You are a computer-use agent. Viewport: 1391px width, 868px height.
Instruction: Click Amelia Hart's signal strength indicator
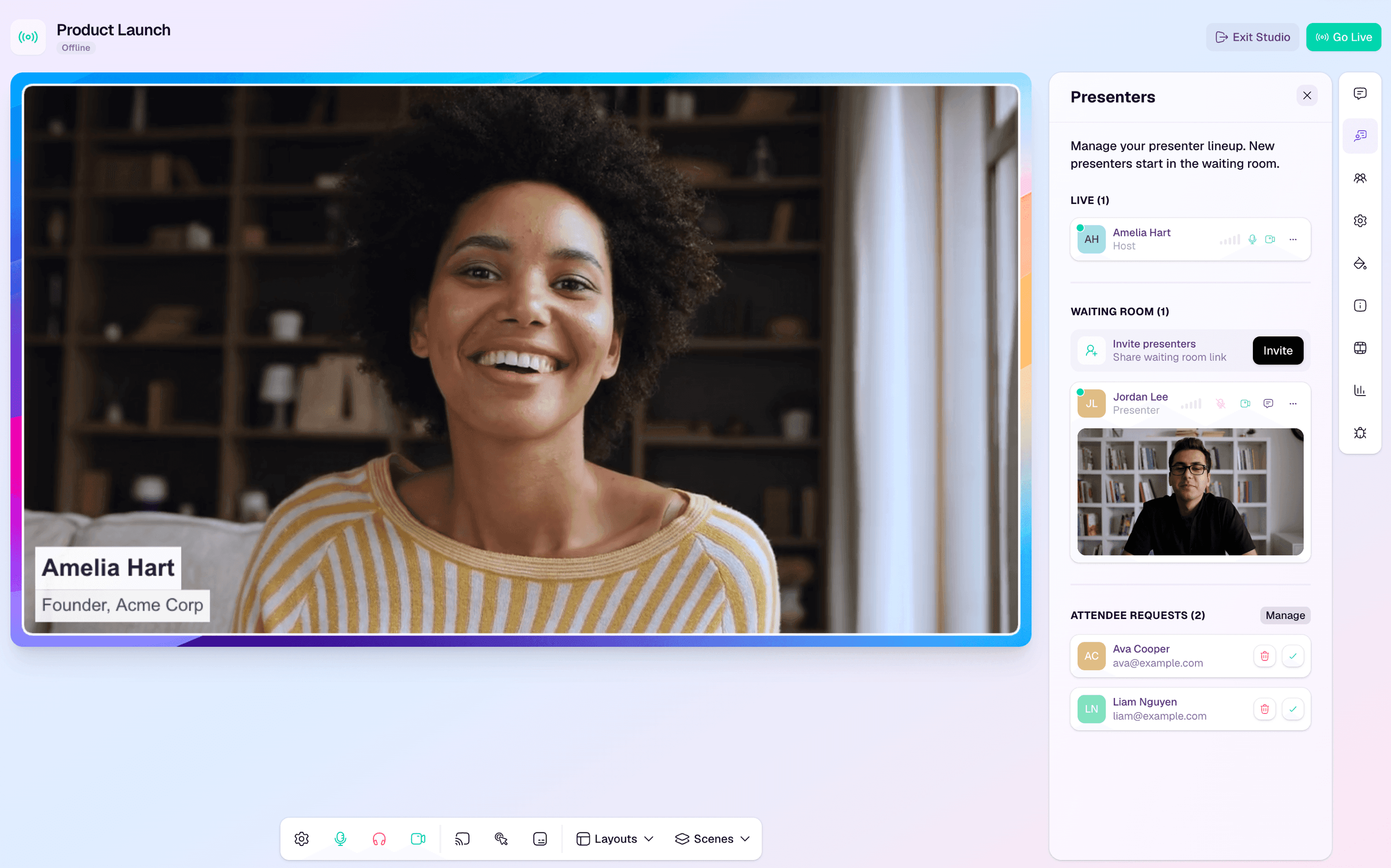[1230, 240]
